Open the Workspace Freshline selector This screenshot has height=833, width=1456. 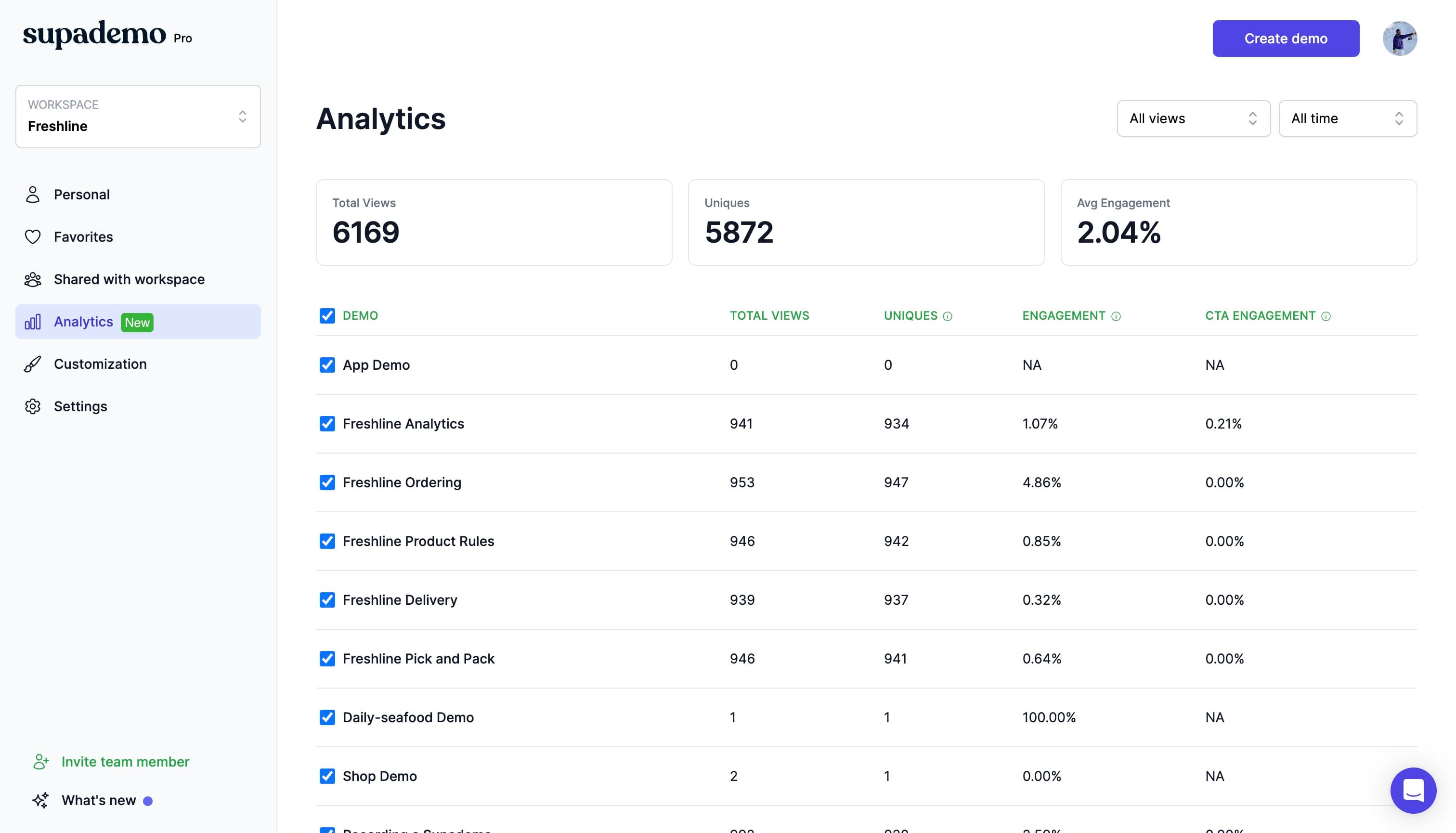(x=138, y=117)
